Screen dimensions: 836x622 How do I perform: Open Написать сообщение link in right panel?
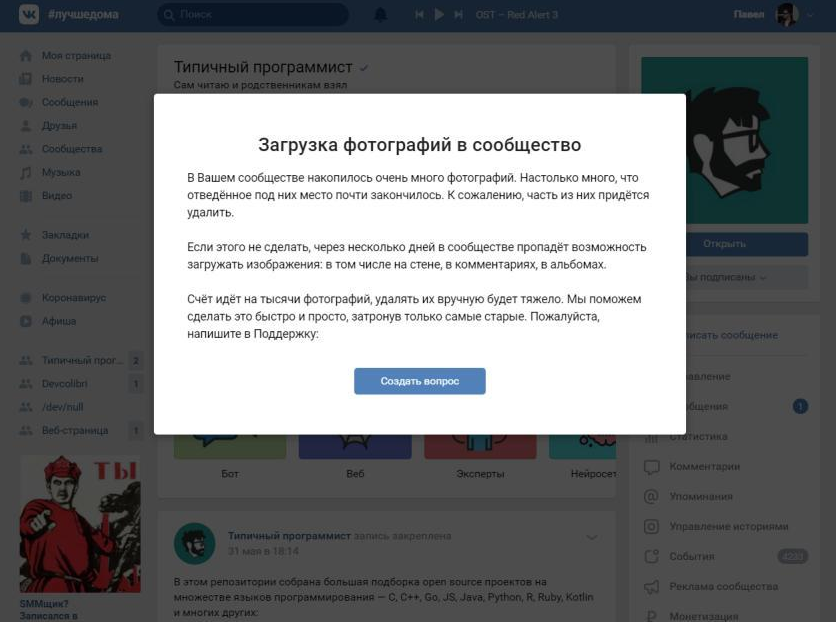tap(733, 335)
